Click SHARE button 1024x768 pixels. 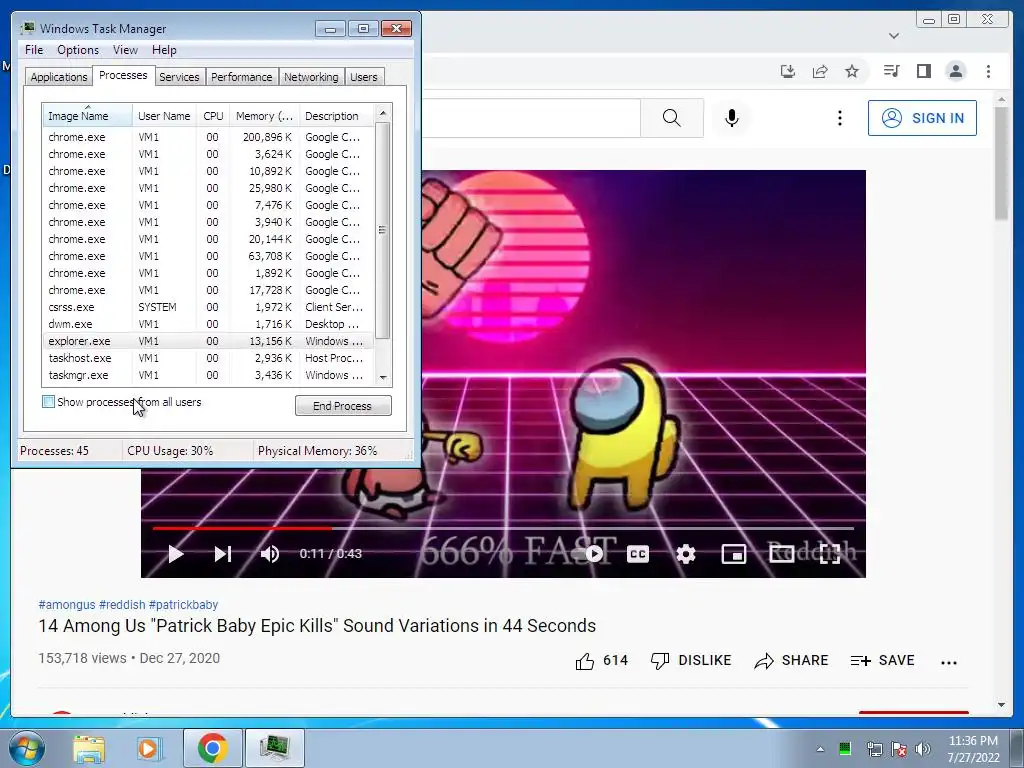coord(791,661)
